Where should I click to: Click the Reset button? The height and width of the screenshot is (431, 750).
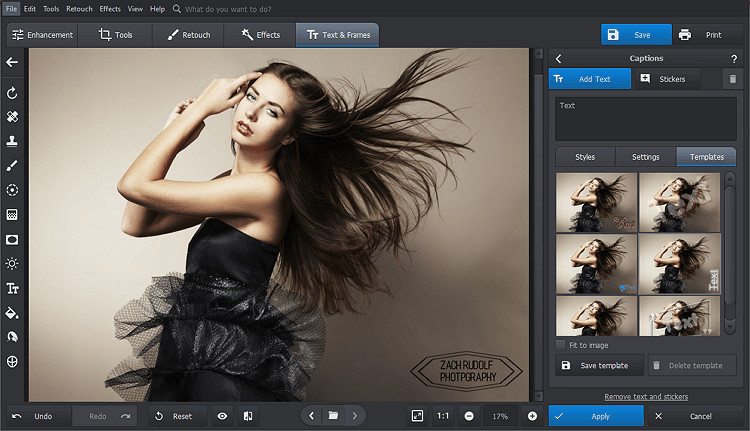(x=177, y=416)
